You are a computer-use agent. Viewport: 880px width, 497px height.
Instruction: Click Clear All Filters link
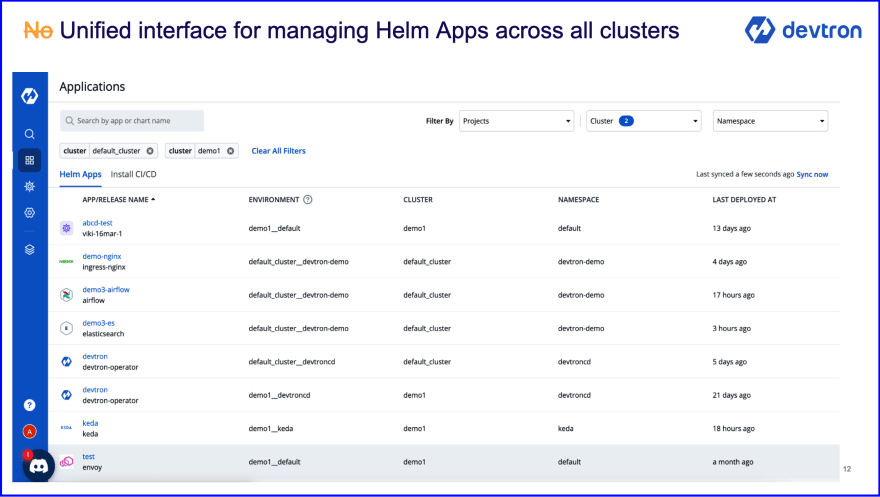(x=278, y=151)
